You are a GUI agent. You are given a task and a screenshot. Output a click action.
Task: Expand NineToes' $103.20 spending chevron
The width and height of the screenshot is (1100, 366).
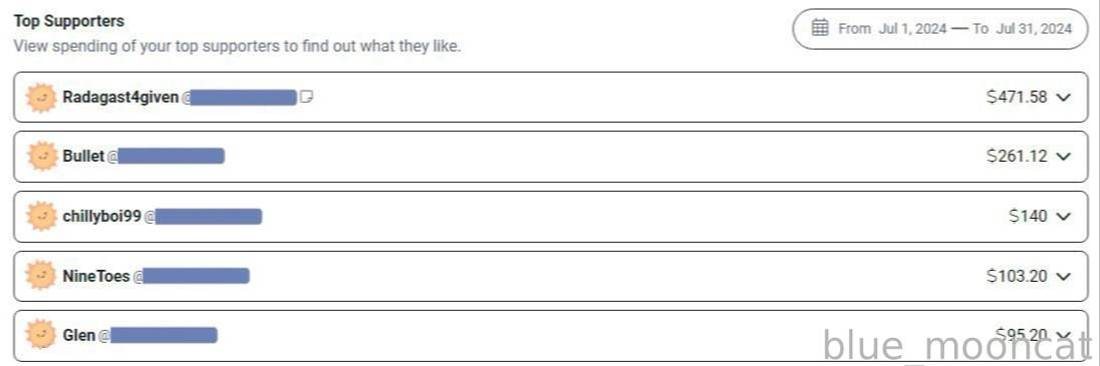point(1064,276)
